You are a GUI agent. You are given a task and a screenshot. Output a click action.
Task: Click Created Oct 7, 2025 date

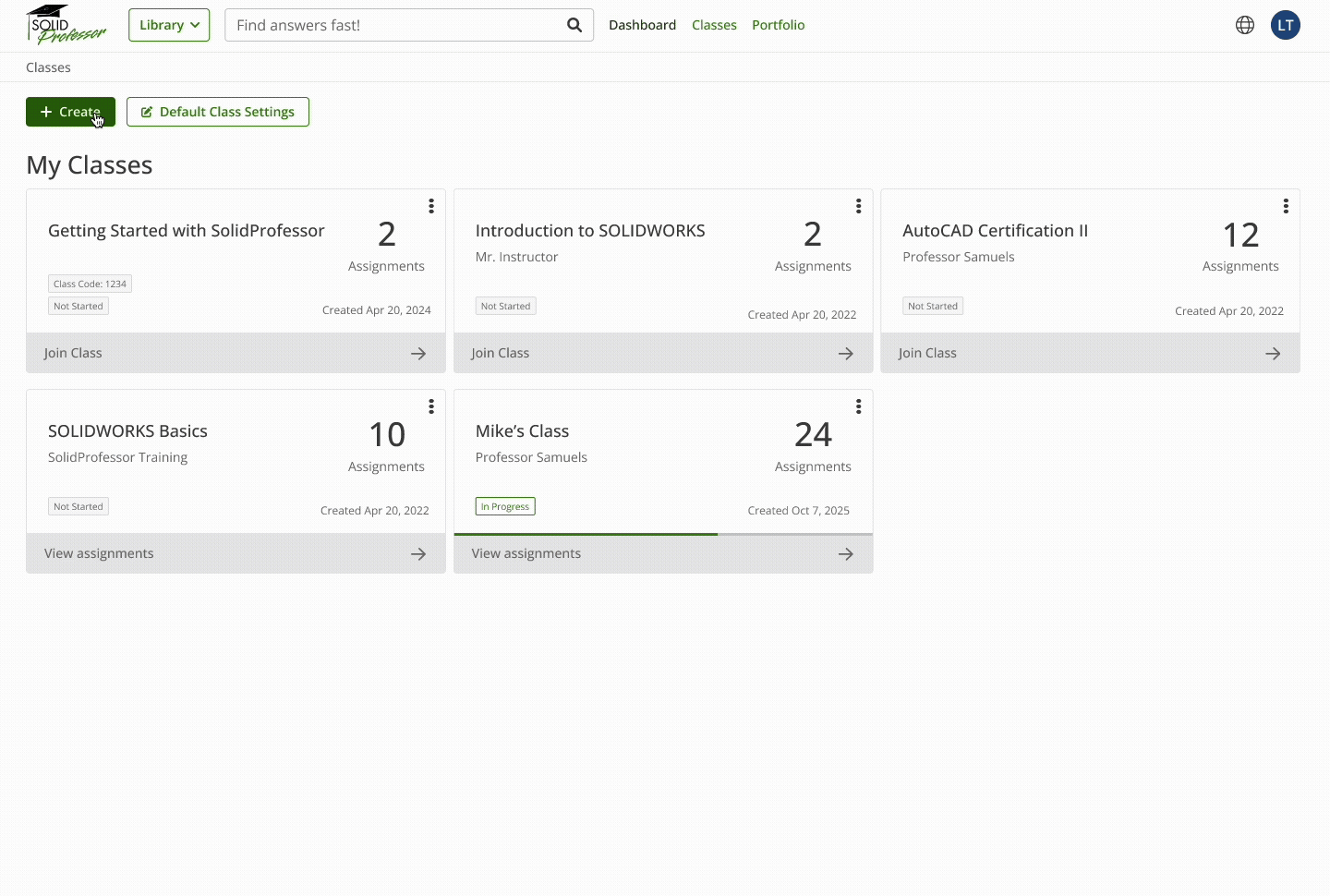[798, 510]
